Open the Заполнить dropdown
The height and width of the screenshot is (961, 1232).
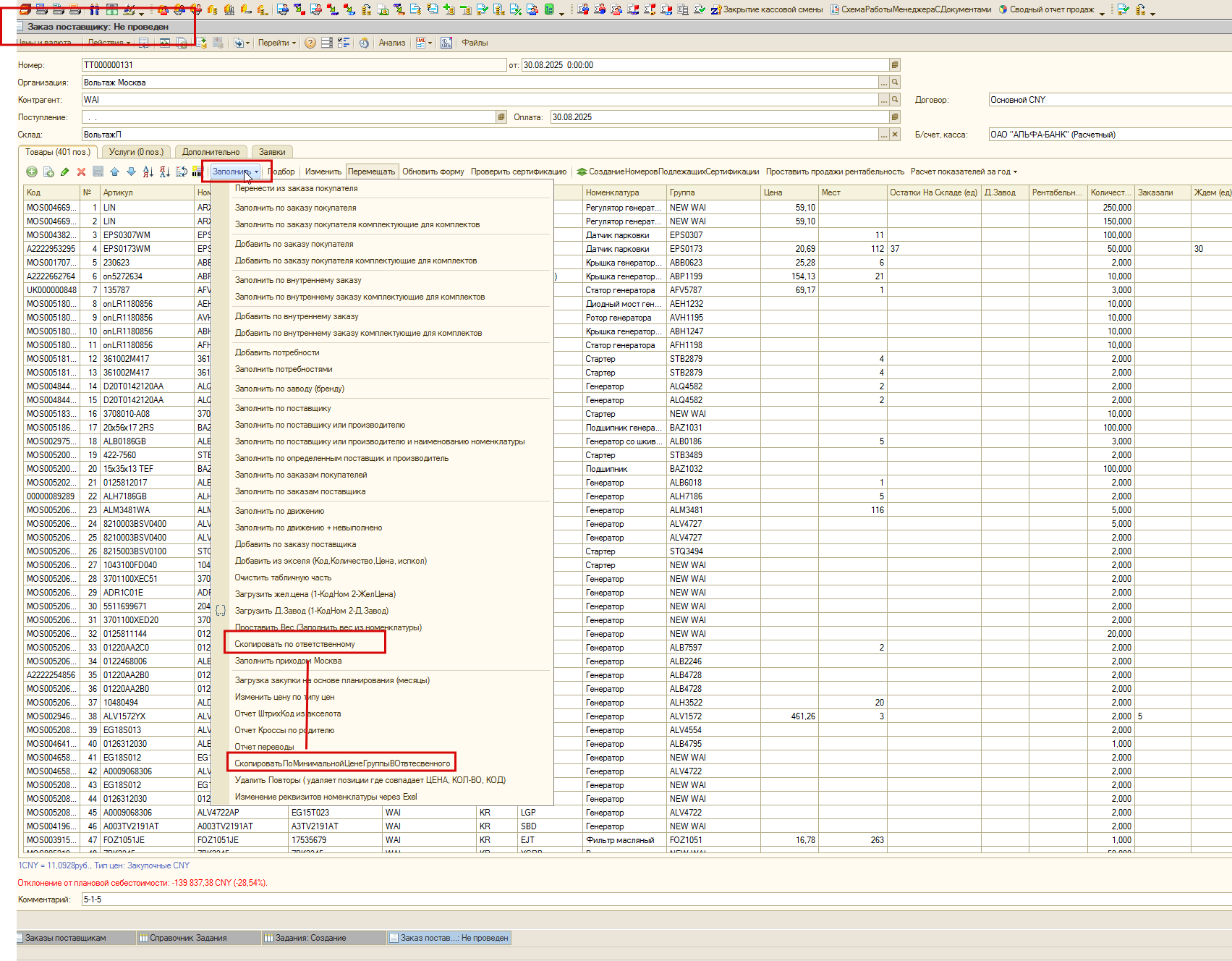click(x=236, y=172)
